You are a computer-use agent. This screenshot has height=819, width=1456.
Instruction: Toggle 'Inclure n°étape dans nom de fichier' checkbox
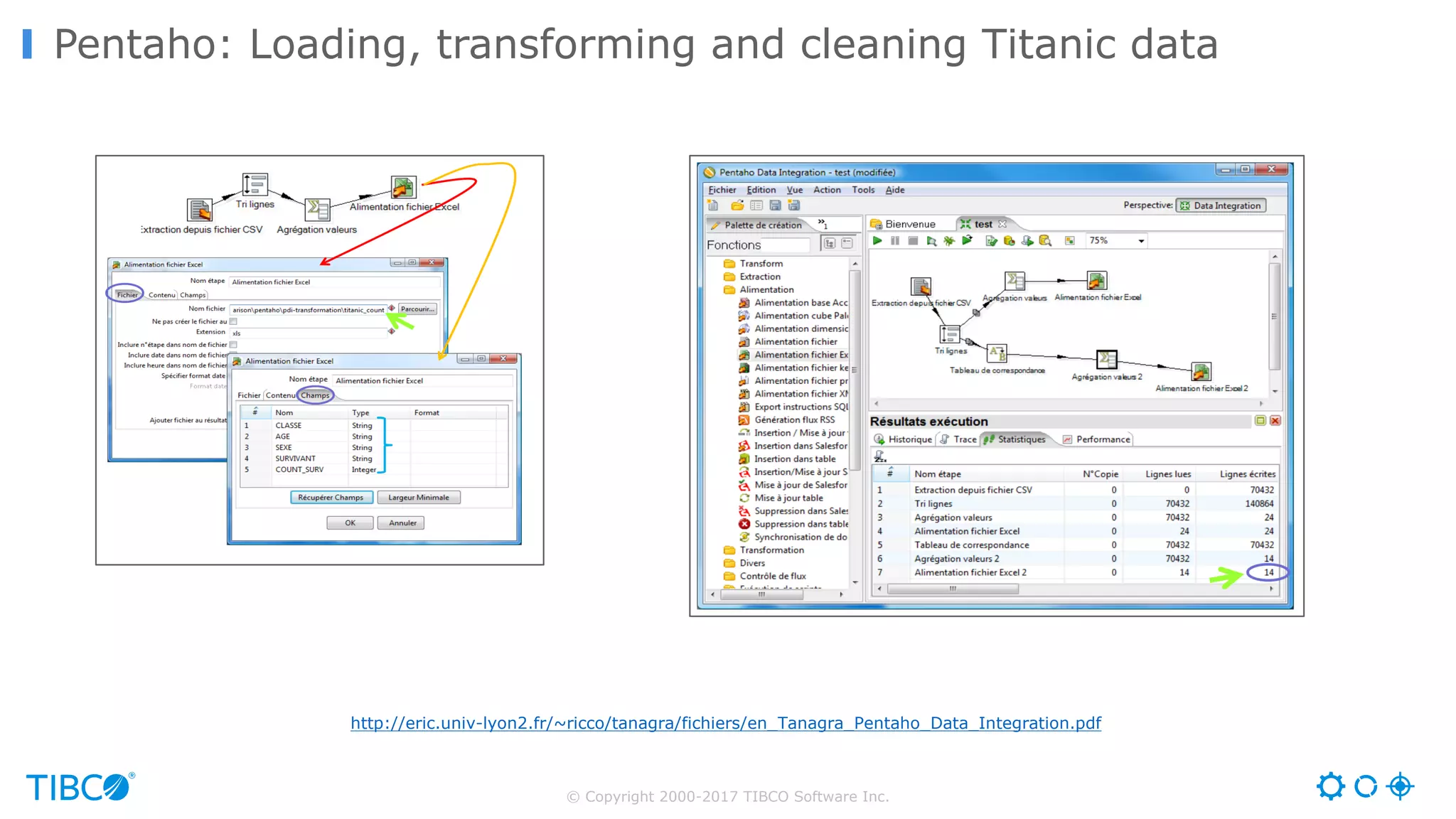233,345
